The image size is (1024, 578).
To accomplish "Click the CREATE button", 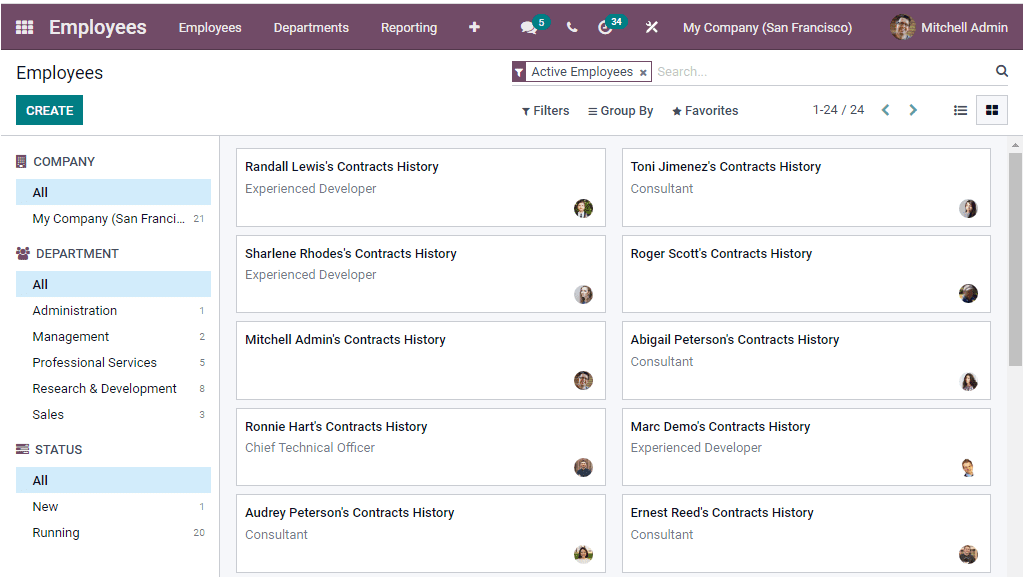I will pyautogui.click(x=49, y=110).
